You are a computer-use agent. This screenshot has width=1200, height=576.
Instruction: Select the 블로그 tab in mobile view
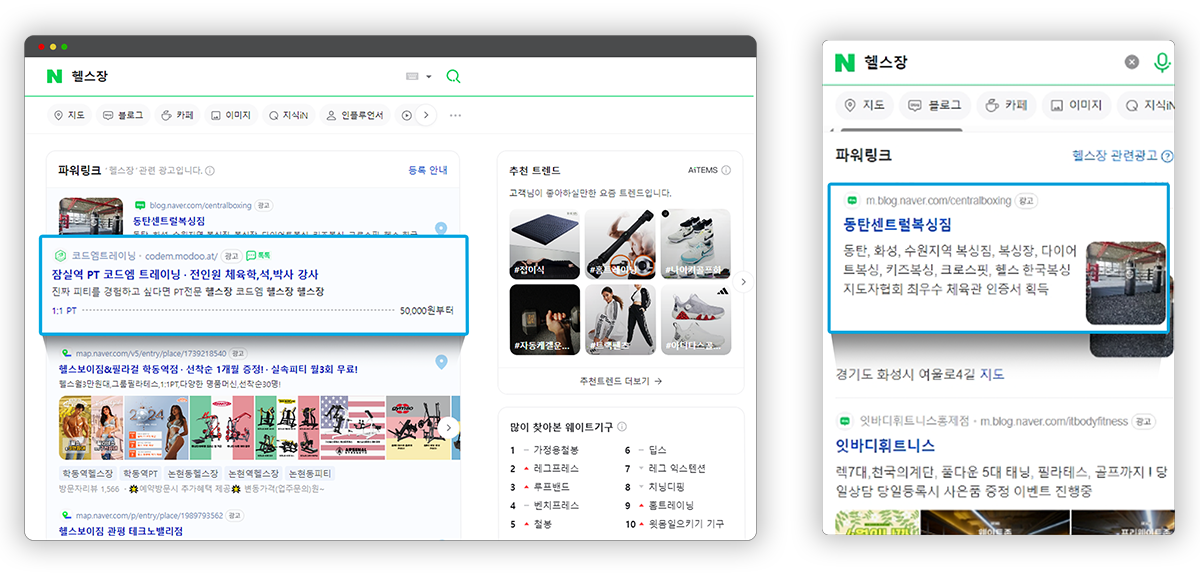pos(935,105)
